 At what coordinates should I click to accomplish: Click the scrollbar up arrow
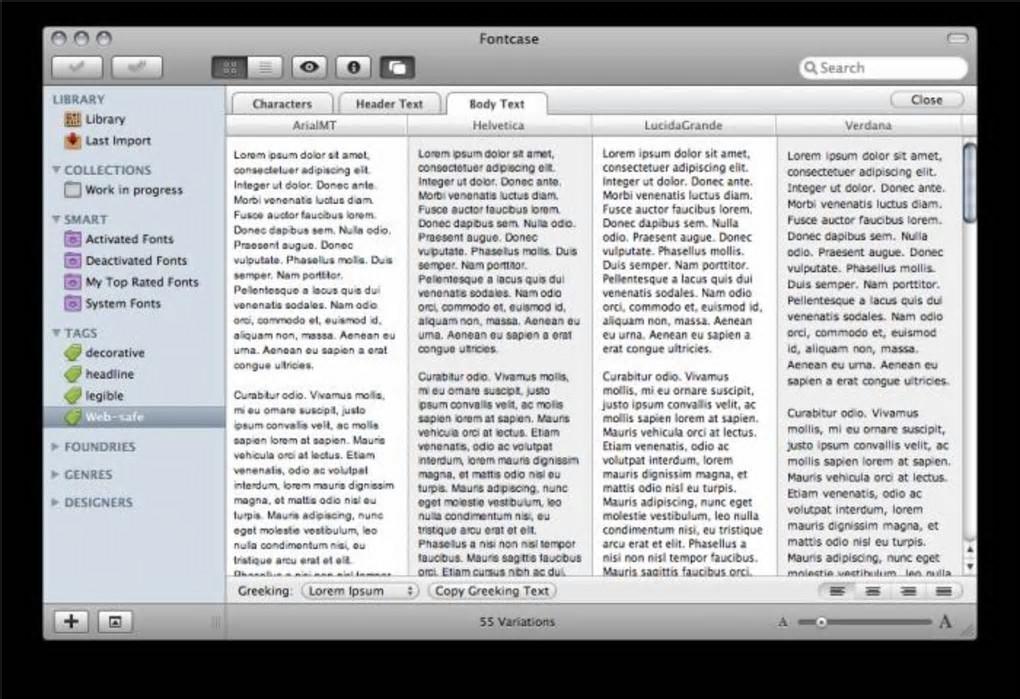pos(969,549)
